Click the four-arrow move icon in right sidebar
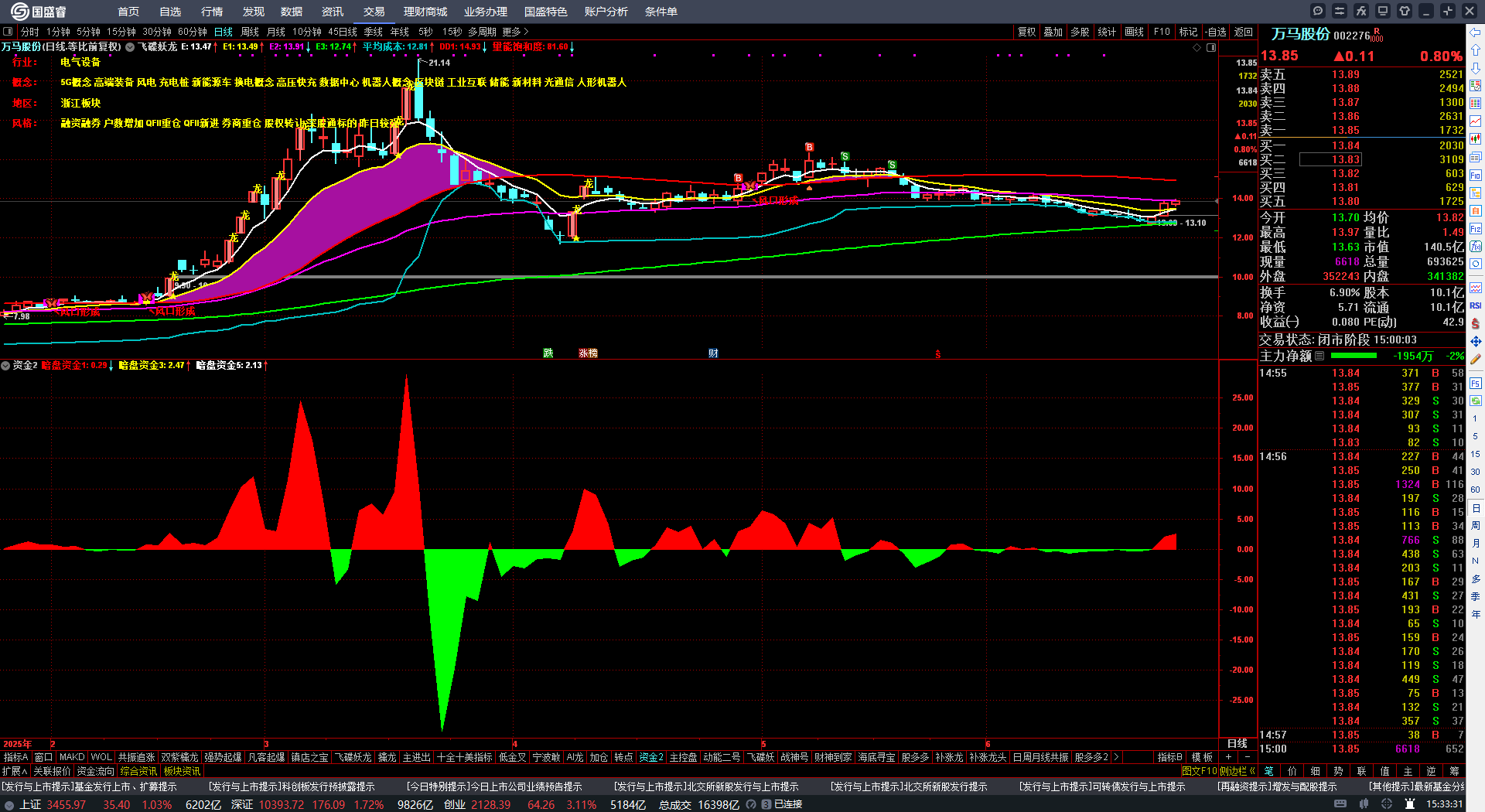Image resolution: width=1485 pixels, height=812 pixels. pyautogui.click(x=1476, y=341)
